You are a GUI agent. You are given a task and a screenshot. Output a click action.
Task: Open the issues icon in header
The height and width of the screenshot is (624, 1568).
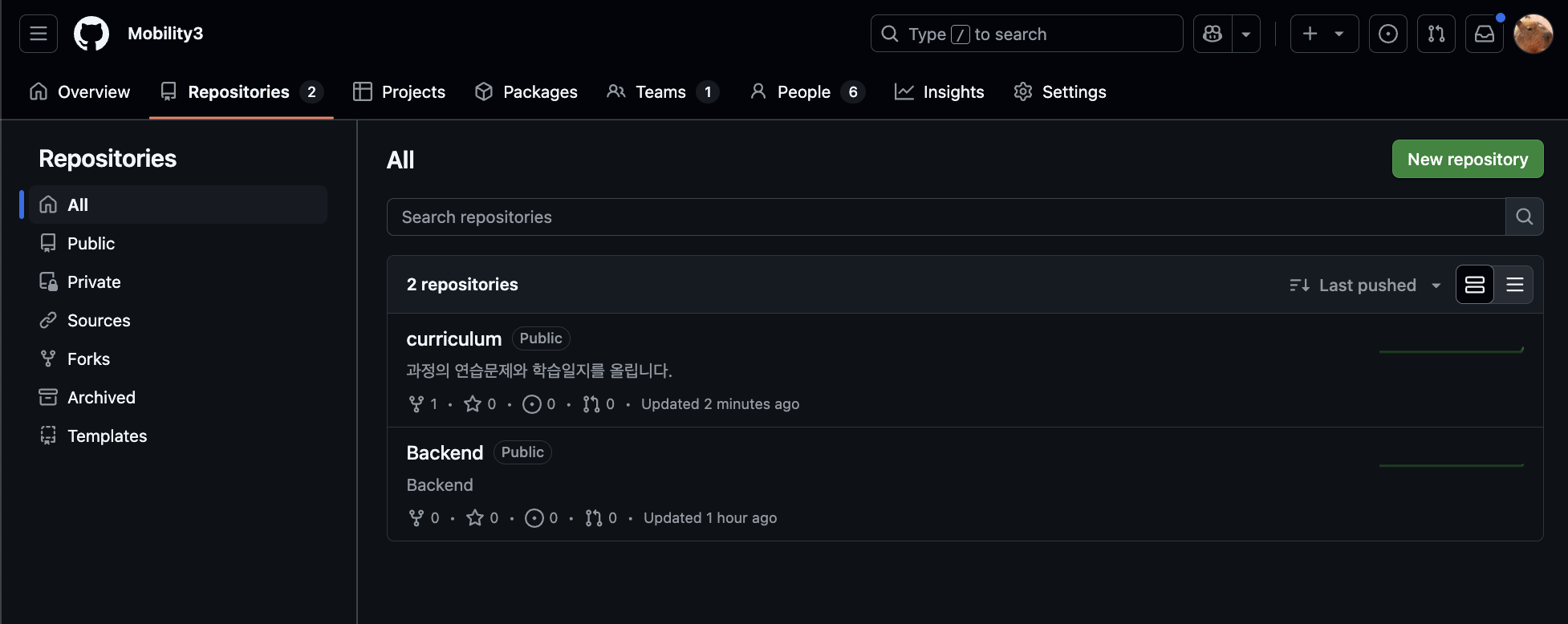tap(1387, 34)
